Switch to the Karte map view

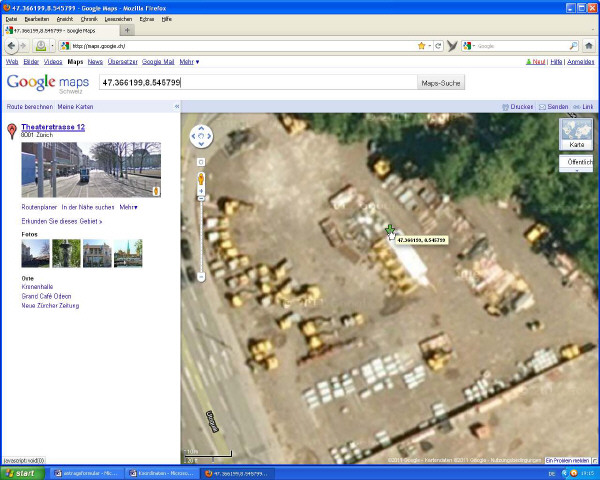(x=576, y=134)
